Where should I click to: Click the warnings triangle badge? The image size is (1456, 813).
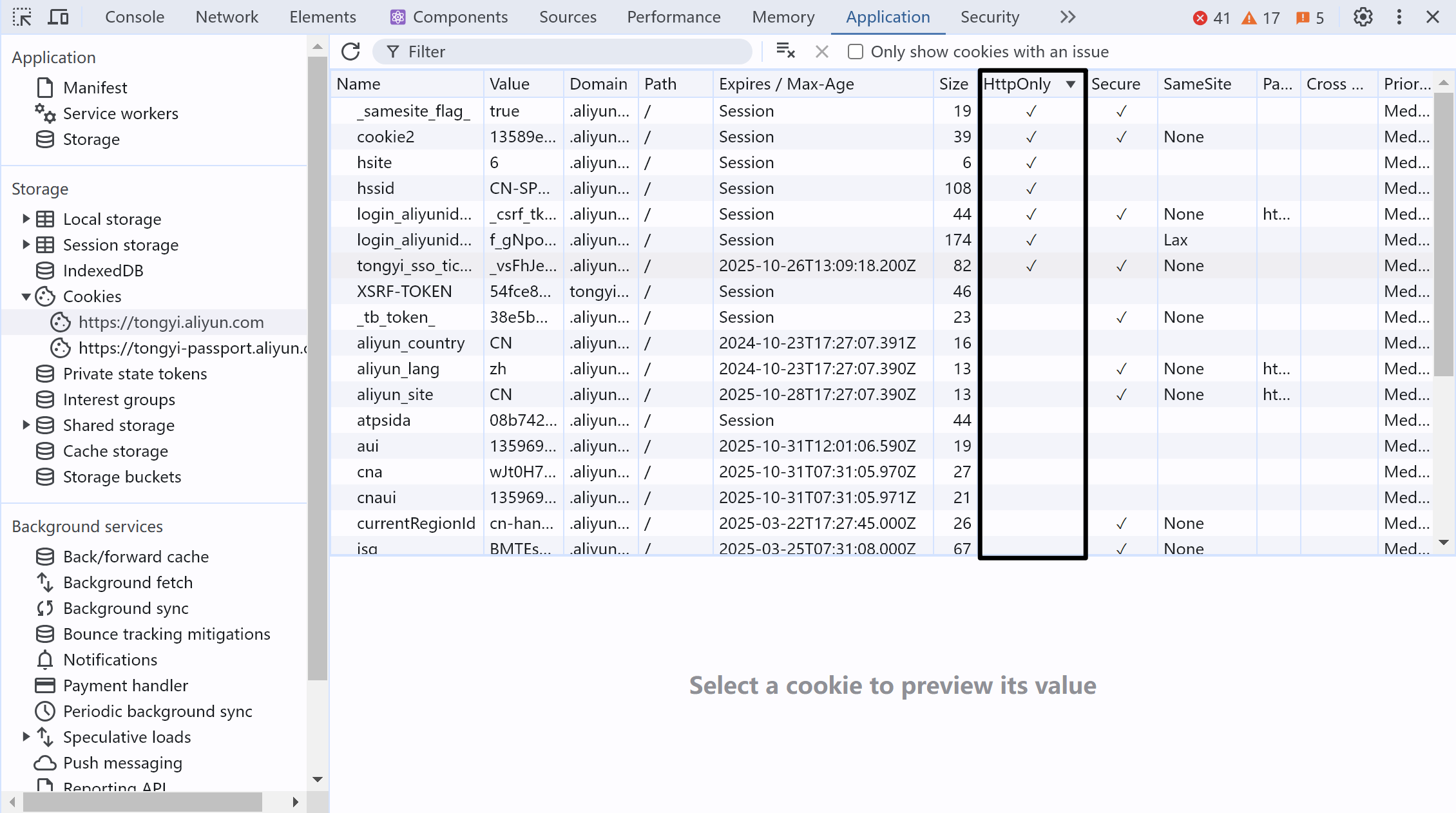1261,18
